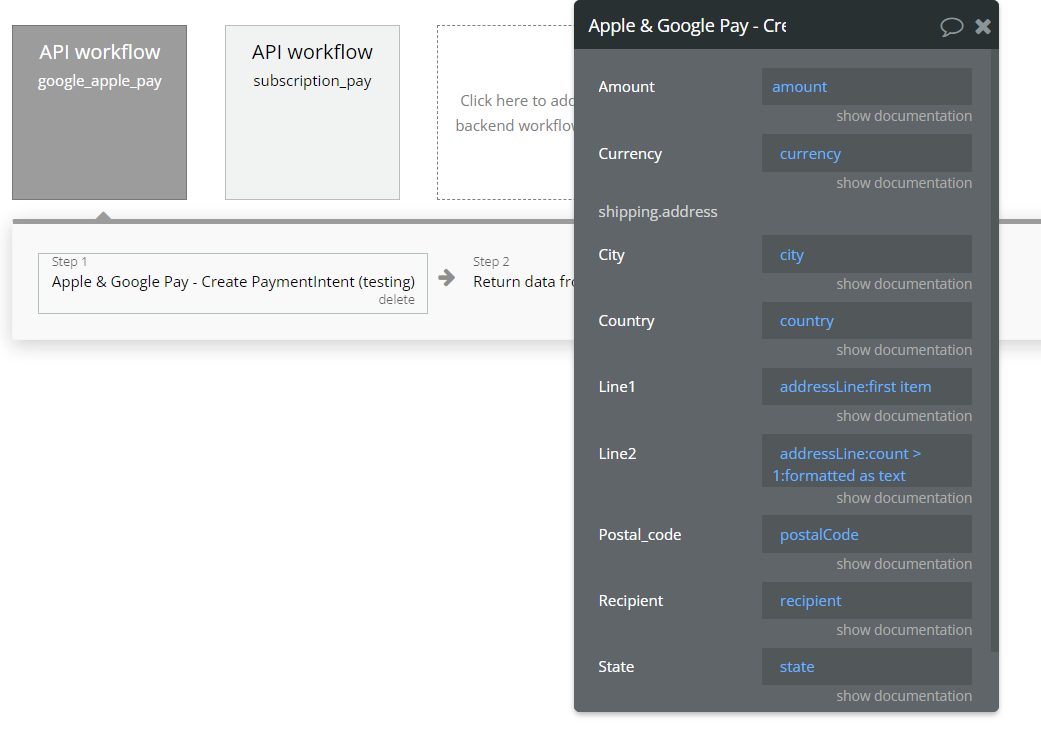This screenshot has height=732, width=1041.
Task: Click the property panel vertical scrollbar
Action: [994, 350]
